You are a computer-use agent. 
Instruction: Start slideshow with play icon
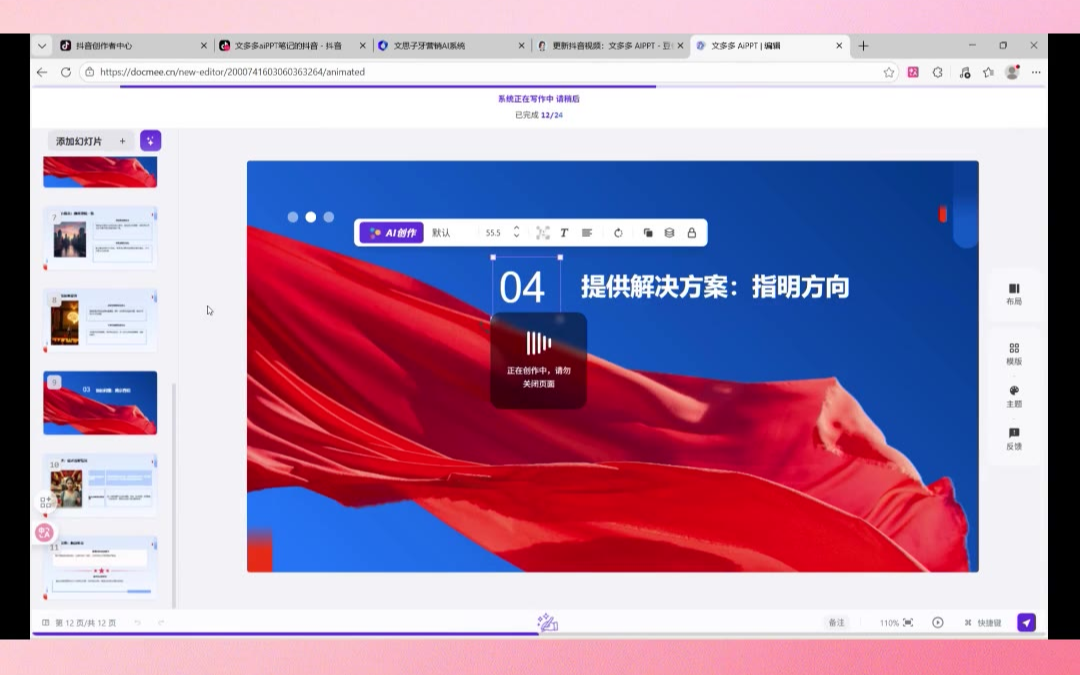[937, 623]
